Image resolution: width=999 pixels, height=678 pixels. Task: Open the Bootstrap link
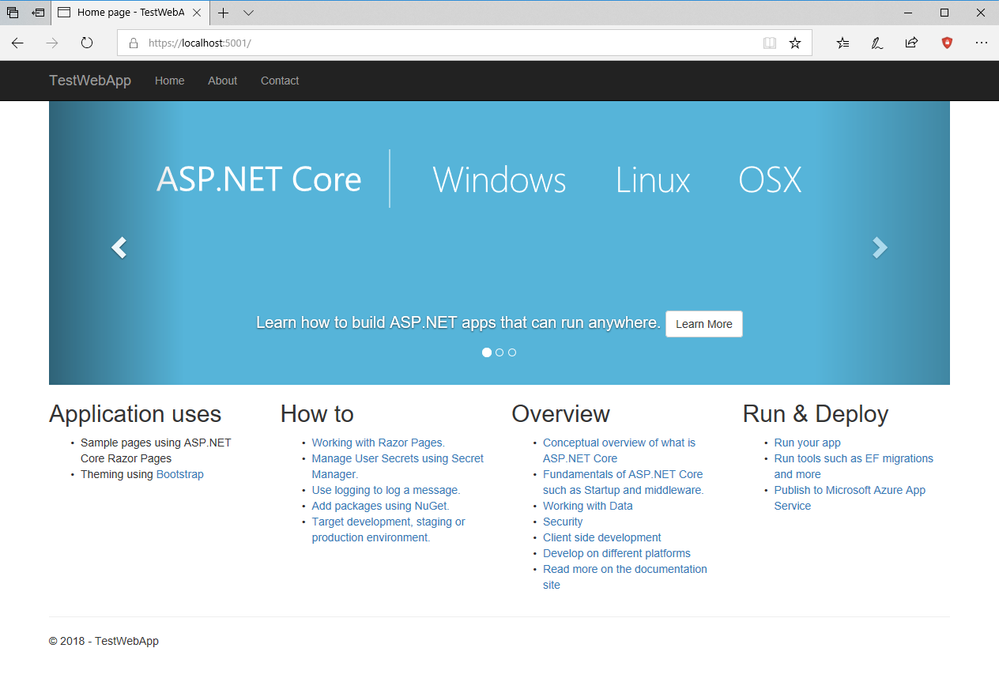[180, 474]
